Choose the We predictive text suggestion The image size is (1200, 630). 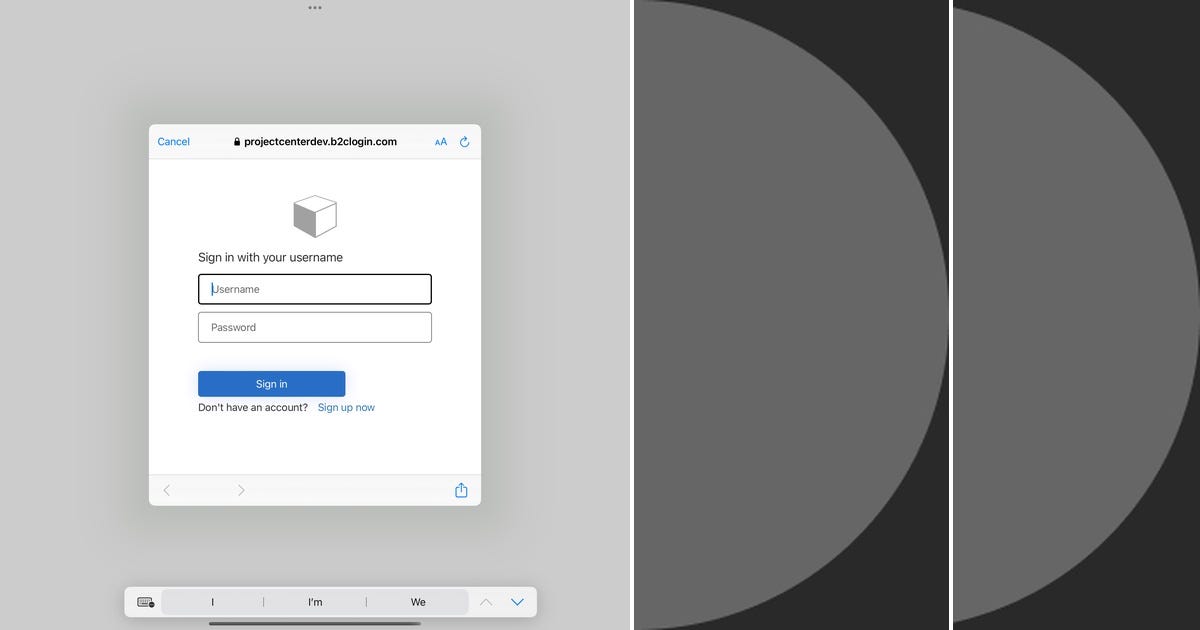point(418,601)
